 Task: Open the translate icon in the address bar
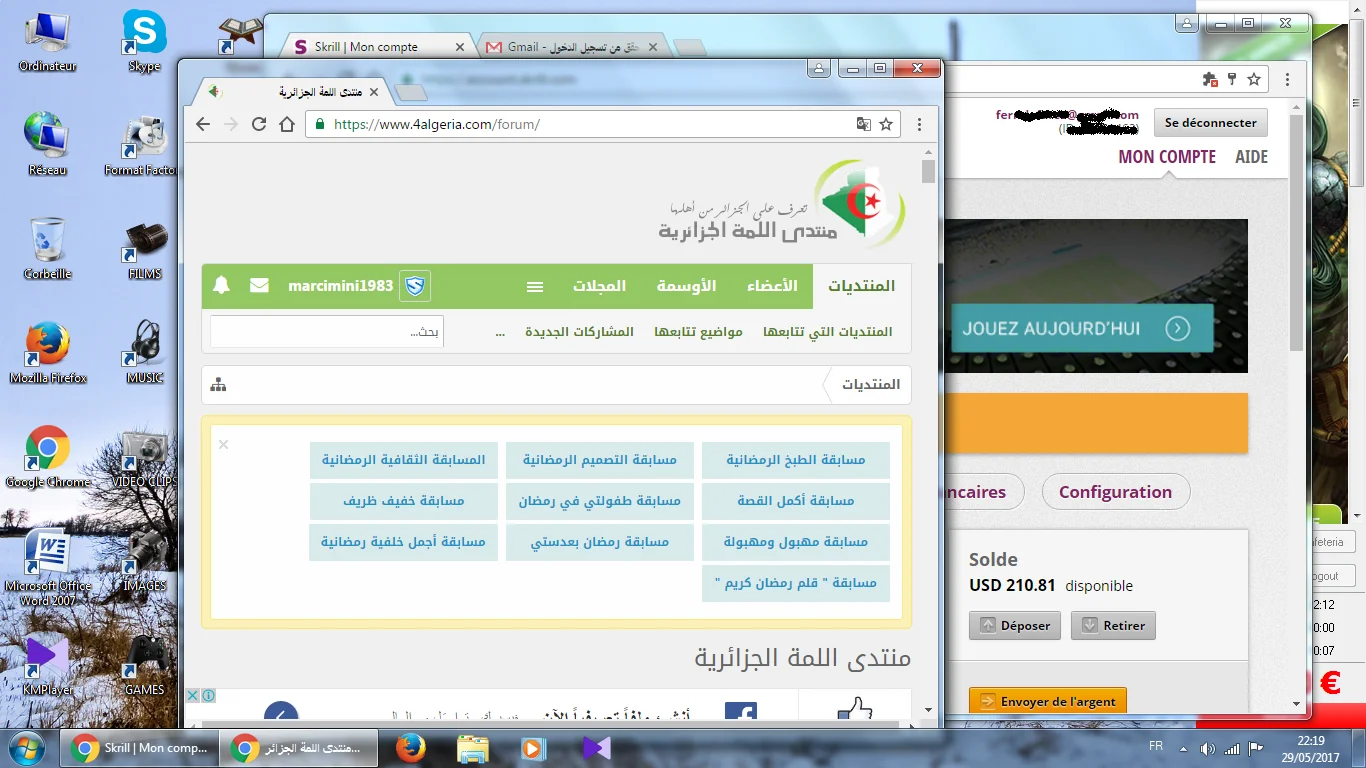(x=863, y=124)
